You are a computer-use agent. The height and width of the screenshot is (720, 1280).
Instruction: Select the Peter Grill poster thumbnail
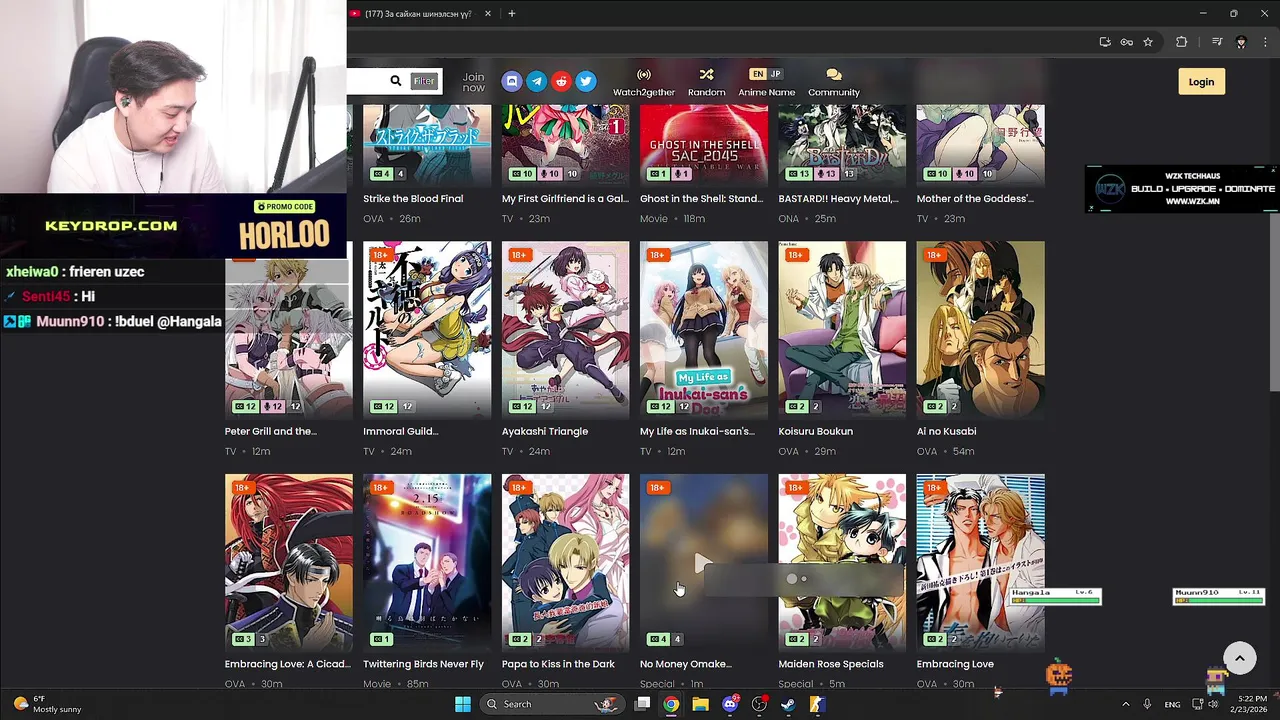tap(288, 329)
